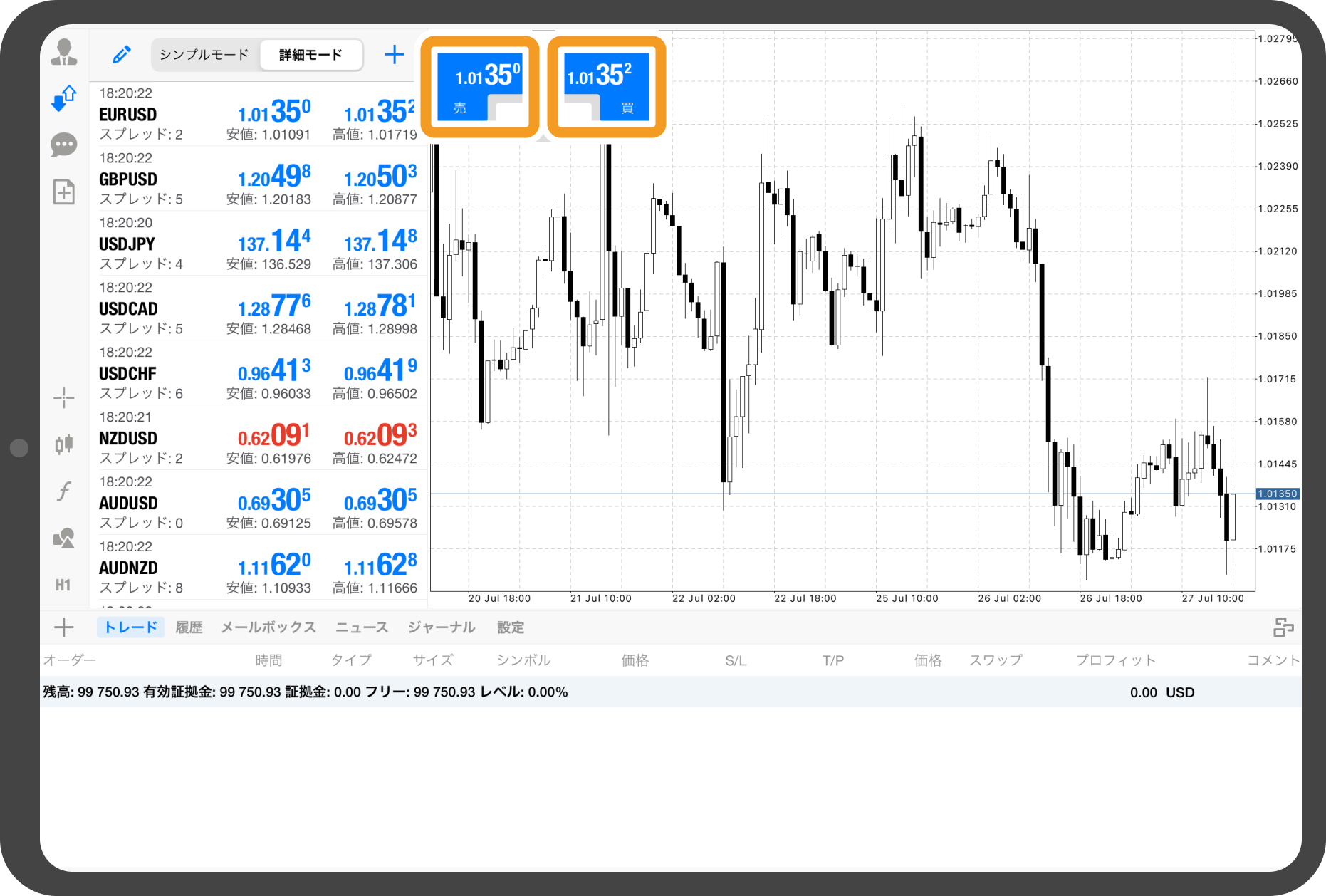Change the H1 timeframe setting

(x=63, y=585)
